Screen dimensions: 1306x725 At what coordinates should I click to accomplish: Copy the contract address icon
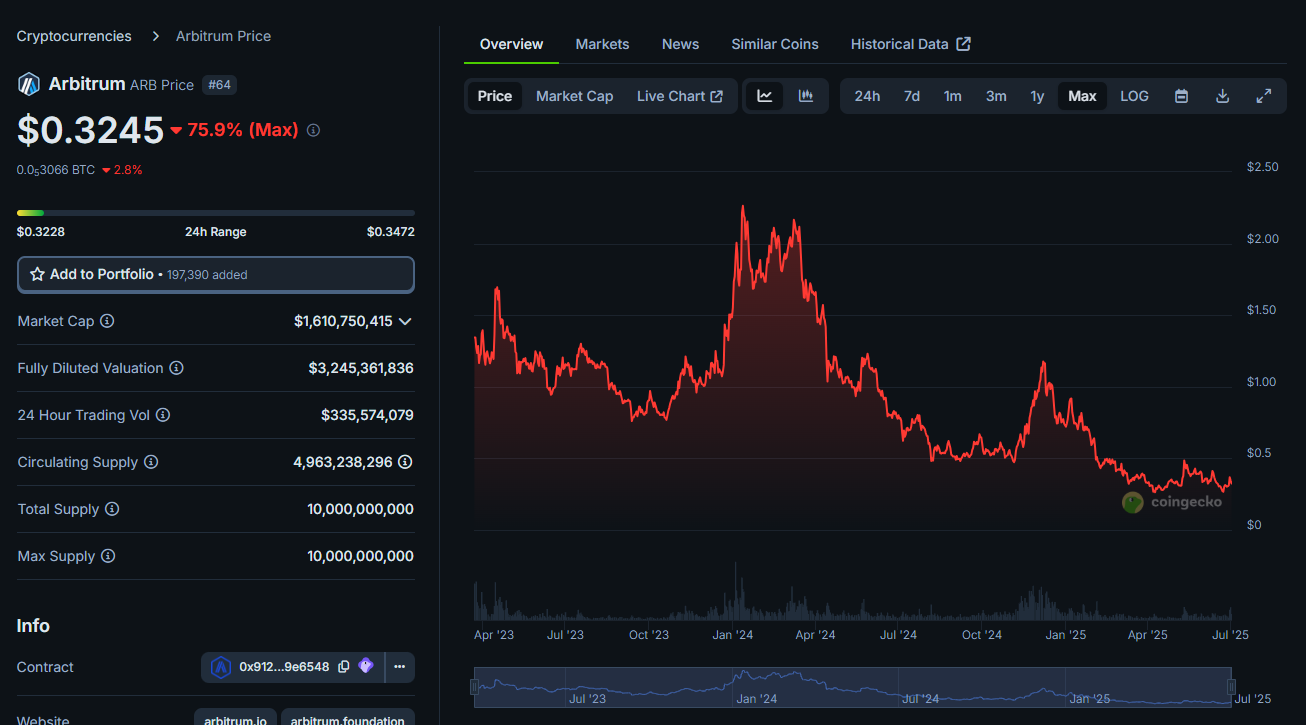tap(344, 666)
